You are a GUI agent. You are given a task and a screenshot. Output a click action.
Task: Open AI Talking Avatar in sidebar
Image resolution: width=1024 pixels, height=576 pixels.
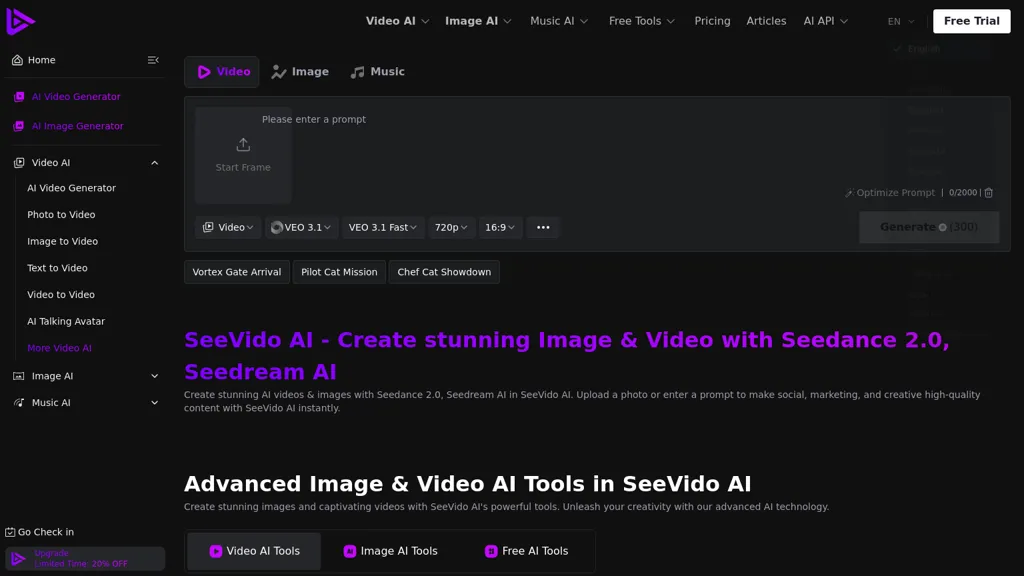(65, 322)
